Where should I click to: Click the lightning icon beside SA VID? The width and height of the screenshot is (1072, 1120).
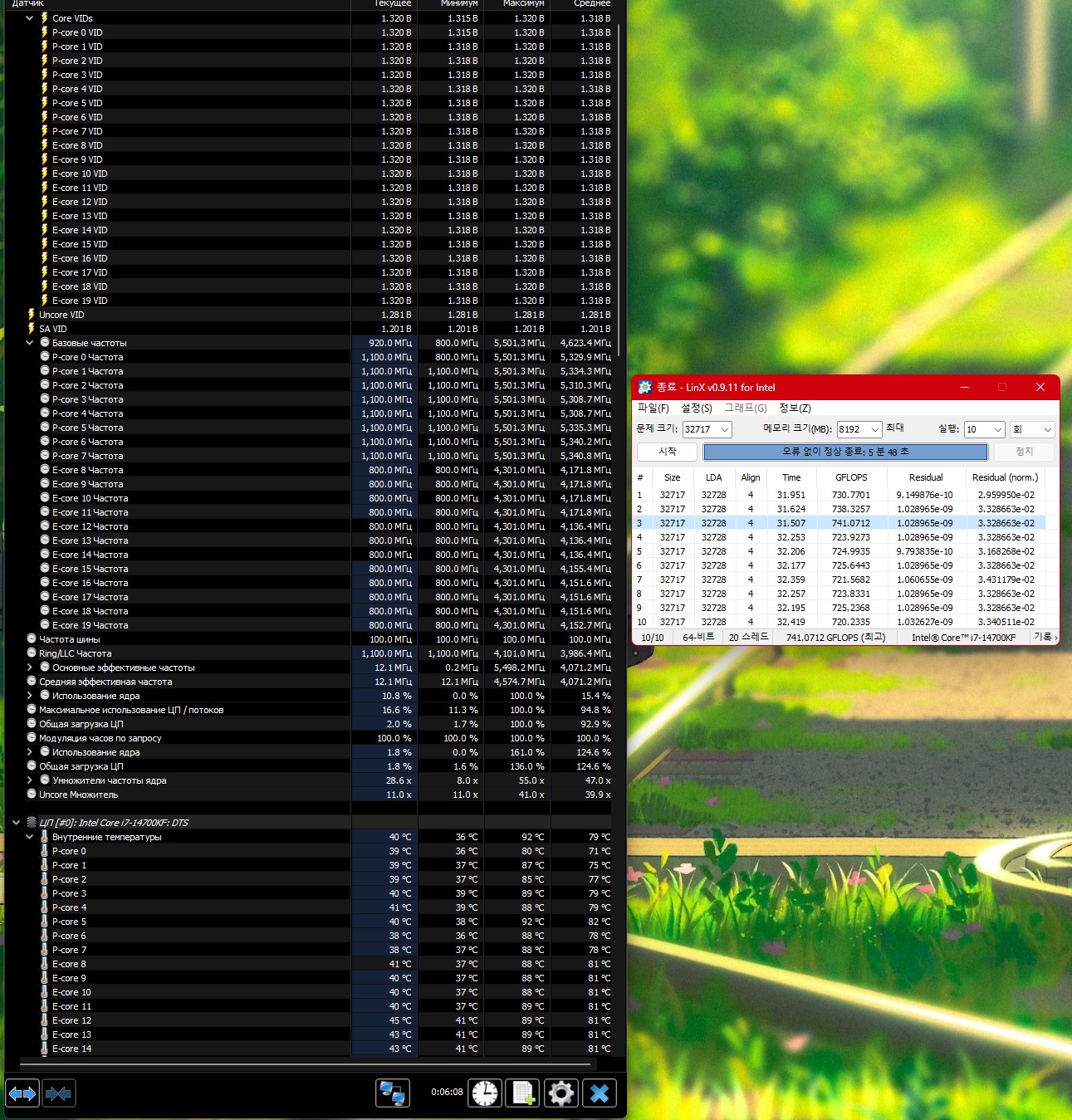click(x=31, y=328)
